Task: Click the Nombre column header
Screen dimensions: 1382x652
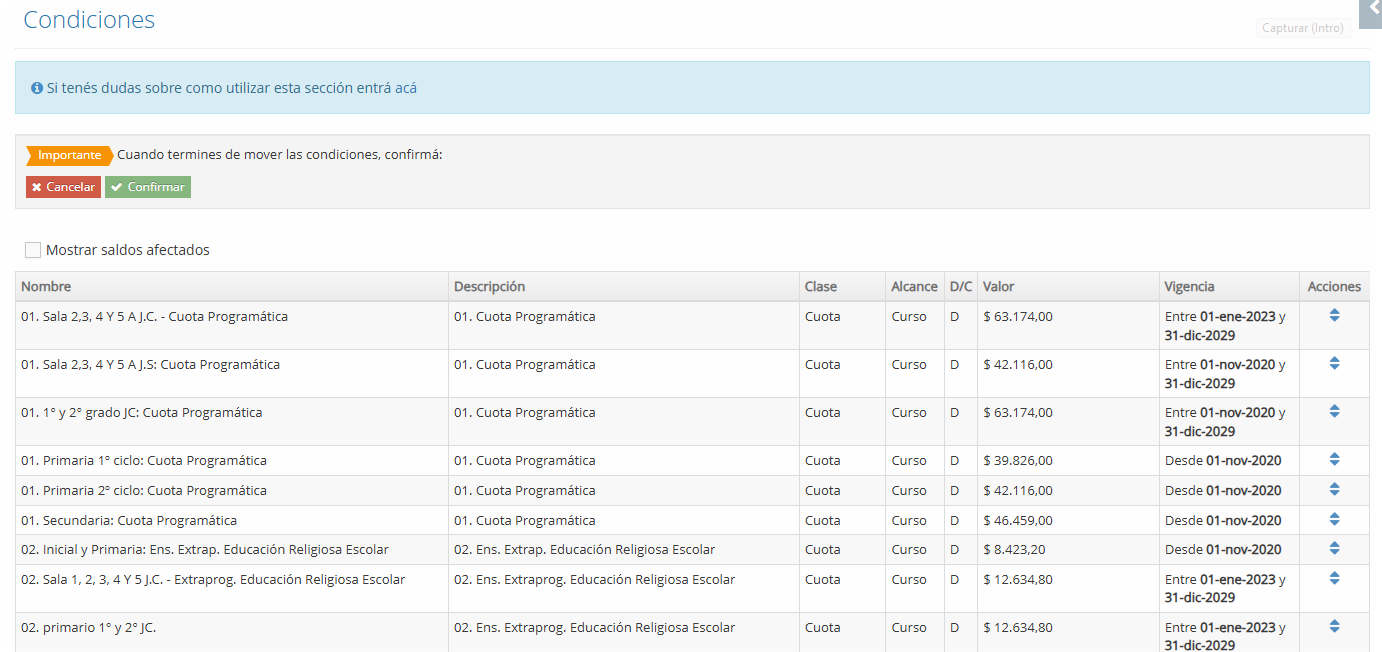Action: (x=46, y=287)
